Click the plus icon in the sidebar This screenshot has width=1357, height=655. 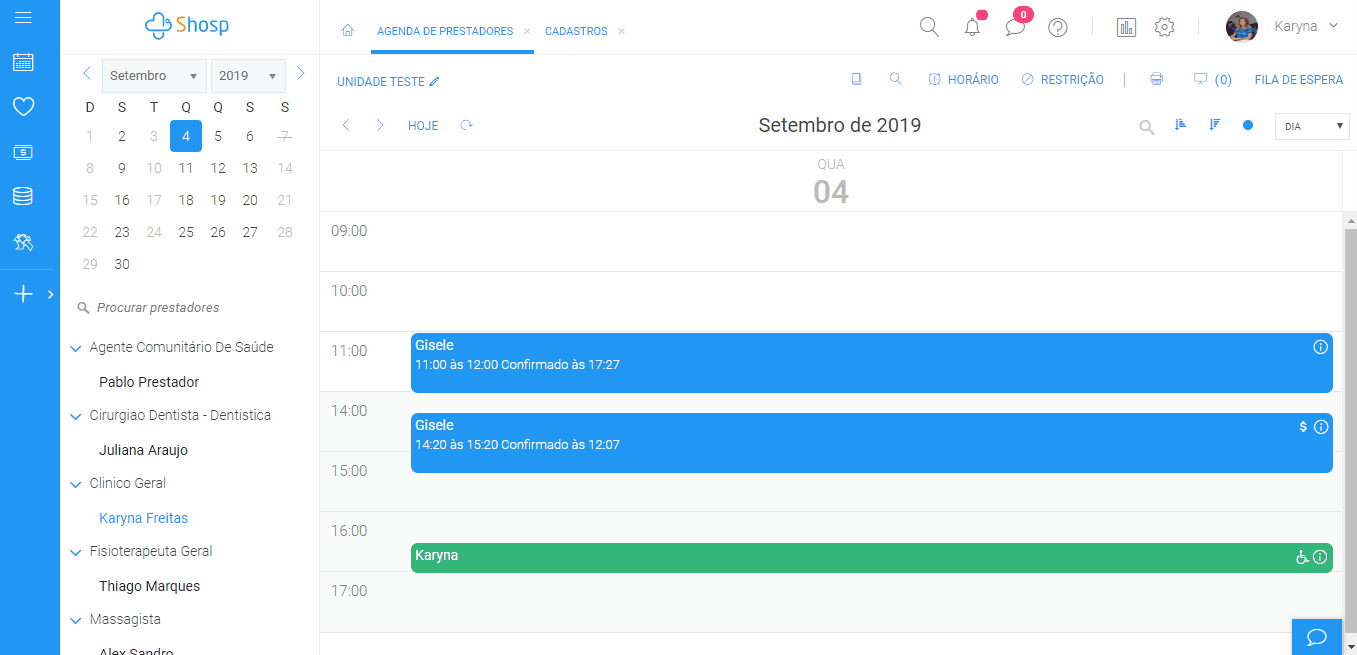tap(23, 294)
